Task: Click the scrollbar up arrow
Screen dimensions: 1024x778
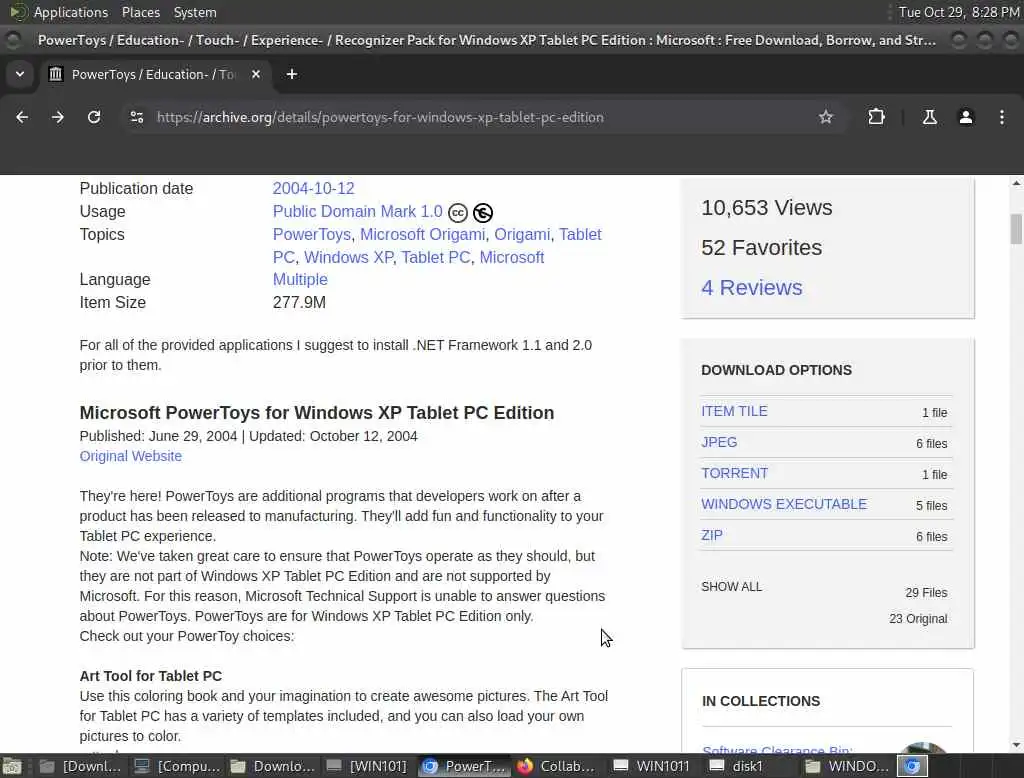Action: (1016, 184)
